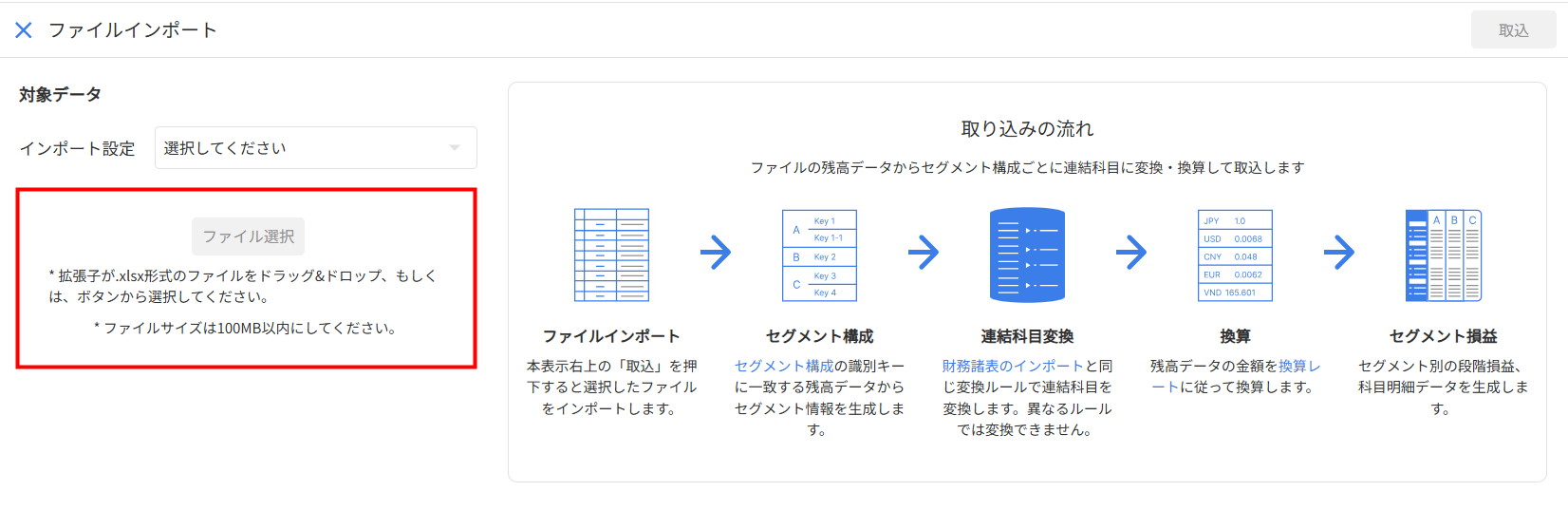This screenshot has height=510, width=1568.
Task: Click the arrow after the segment structure icon
Action: pos(924,253)
